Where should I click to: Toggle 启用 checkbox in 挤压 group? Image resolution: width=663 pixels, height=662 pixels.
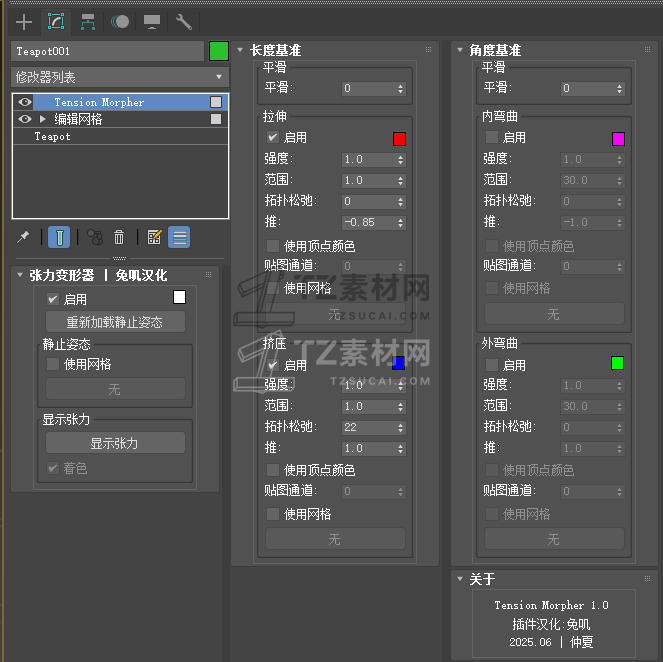pos(273,365)
